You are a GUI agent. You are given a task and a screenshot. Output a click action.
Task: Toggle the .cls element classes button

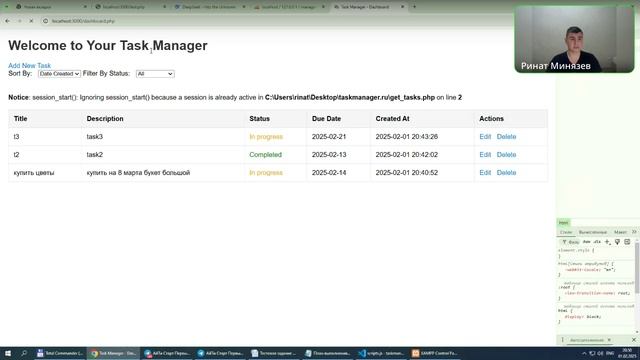coord(597,242)
